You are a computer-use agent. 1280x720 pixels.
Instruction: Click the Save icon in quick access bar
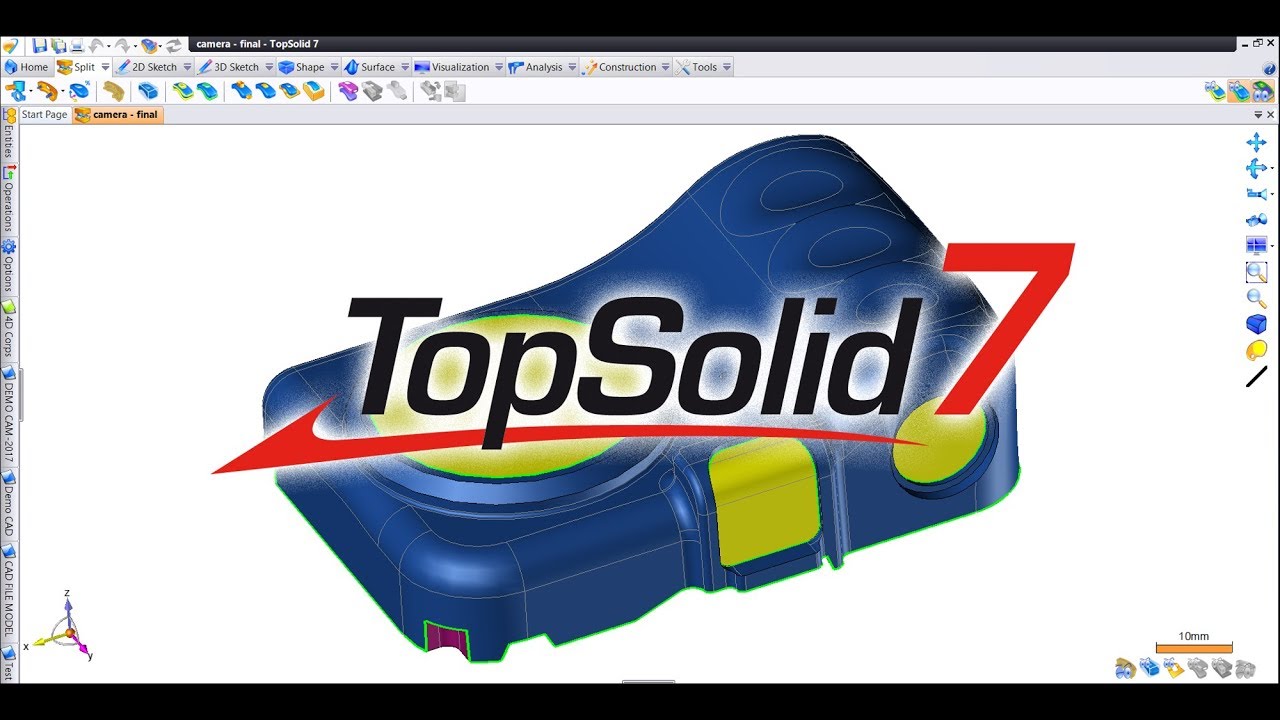39,45
